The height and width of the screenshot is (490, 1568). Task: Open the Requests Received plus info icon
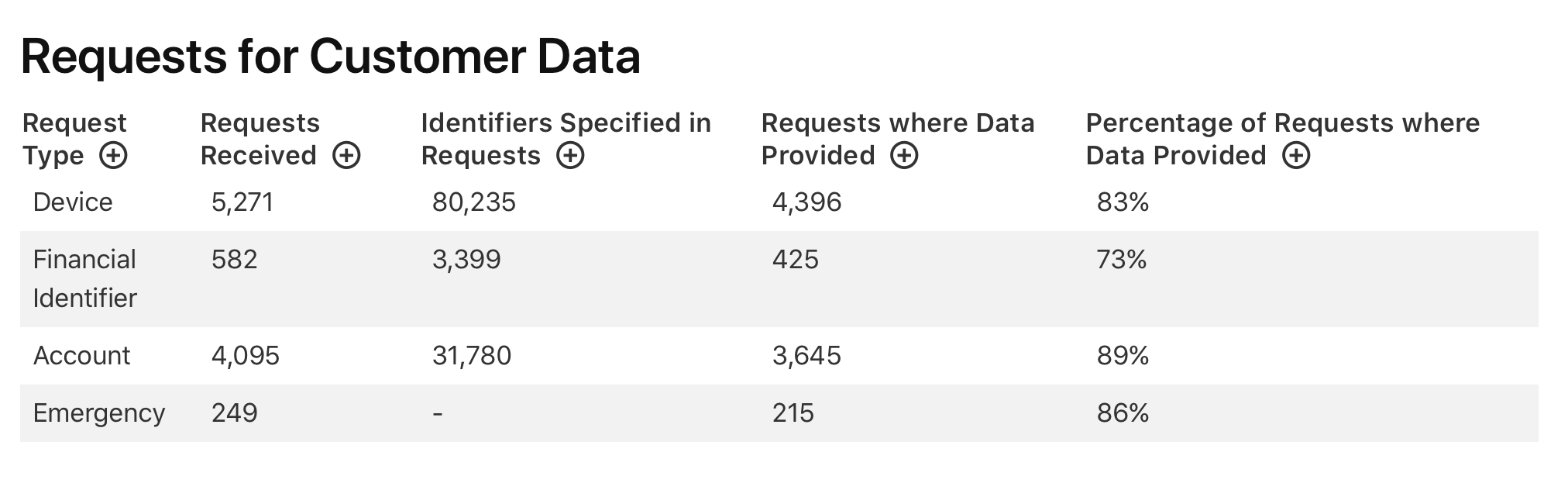pyautogui.click(x=346, y=156)
